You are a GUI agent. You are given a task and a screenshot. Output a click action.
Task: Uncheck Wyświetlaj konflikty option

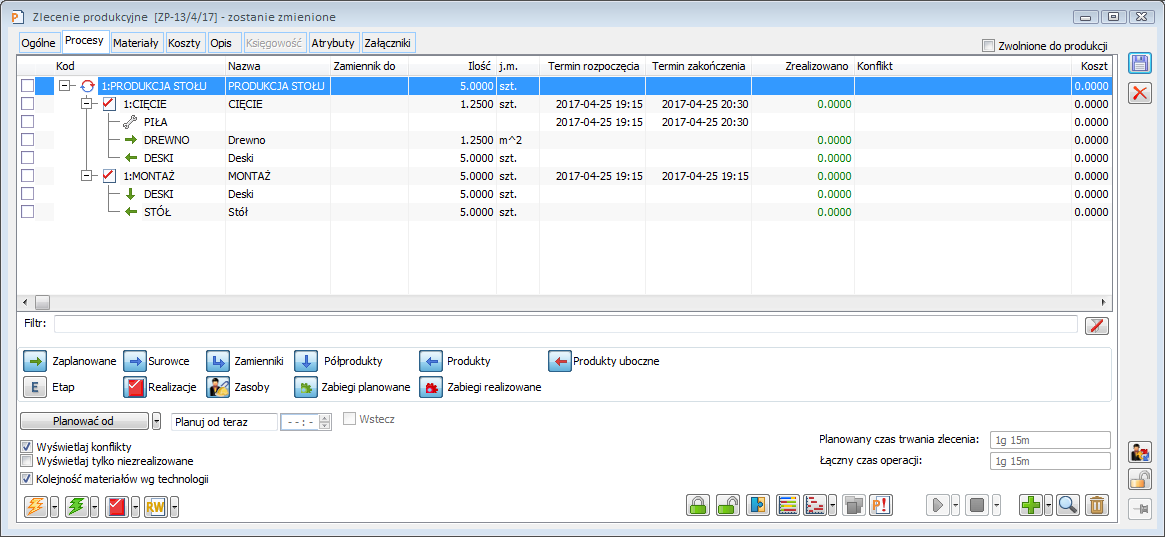click(x=26, y=446)
